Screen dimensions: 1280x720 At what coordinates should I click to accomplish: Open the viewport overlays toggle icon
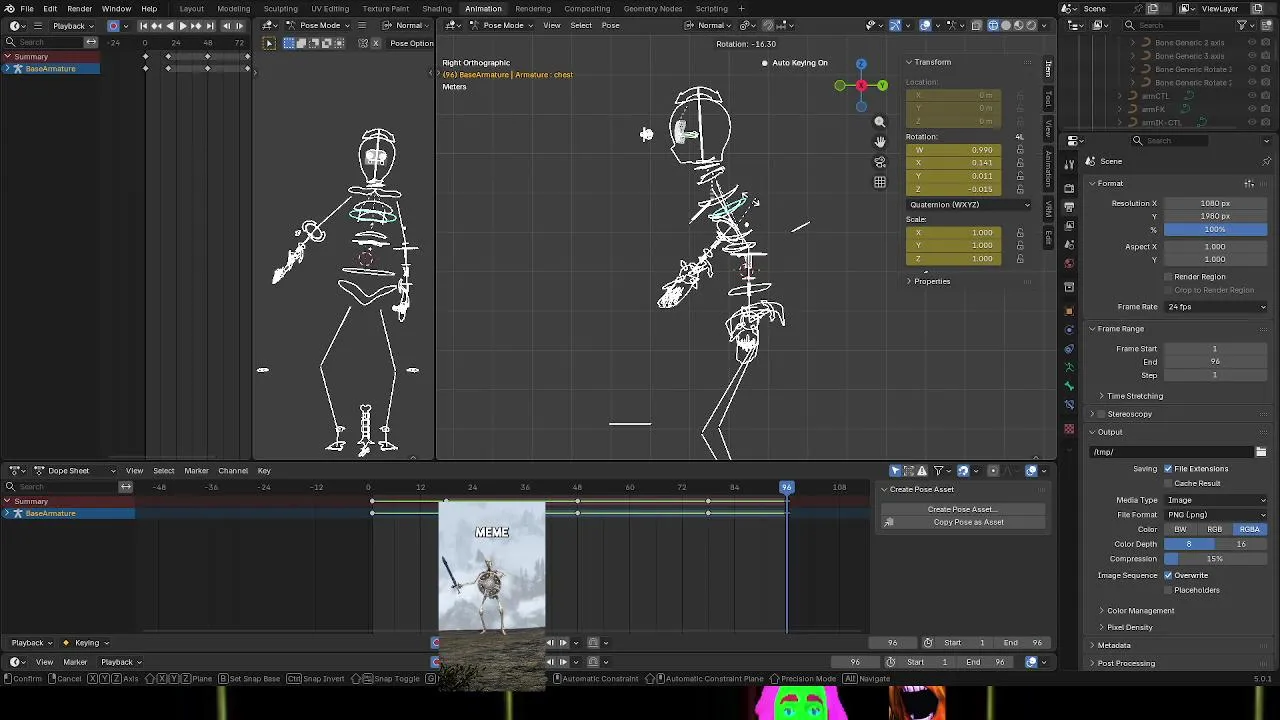coord(925,25)
